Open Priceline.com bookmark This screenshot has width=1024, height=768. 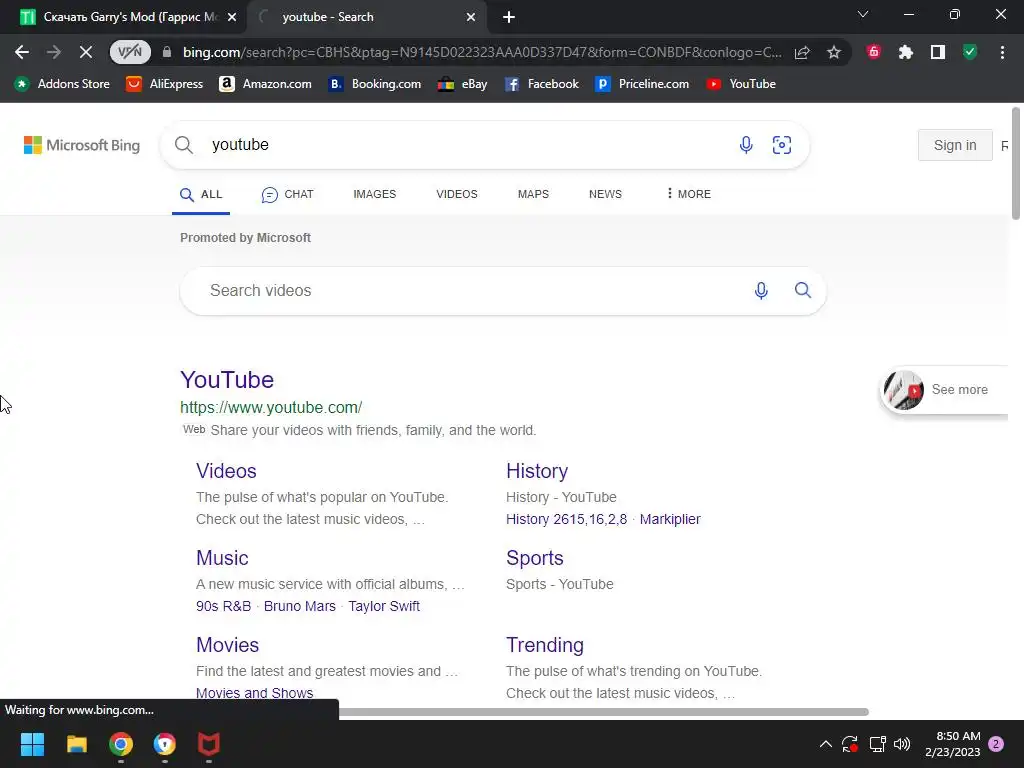click(642, 84)
